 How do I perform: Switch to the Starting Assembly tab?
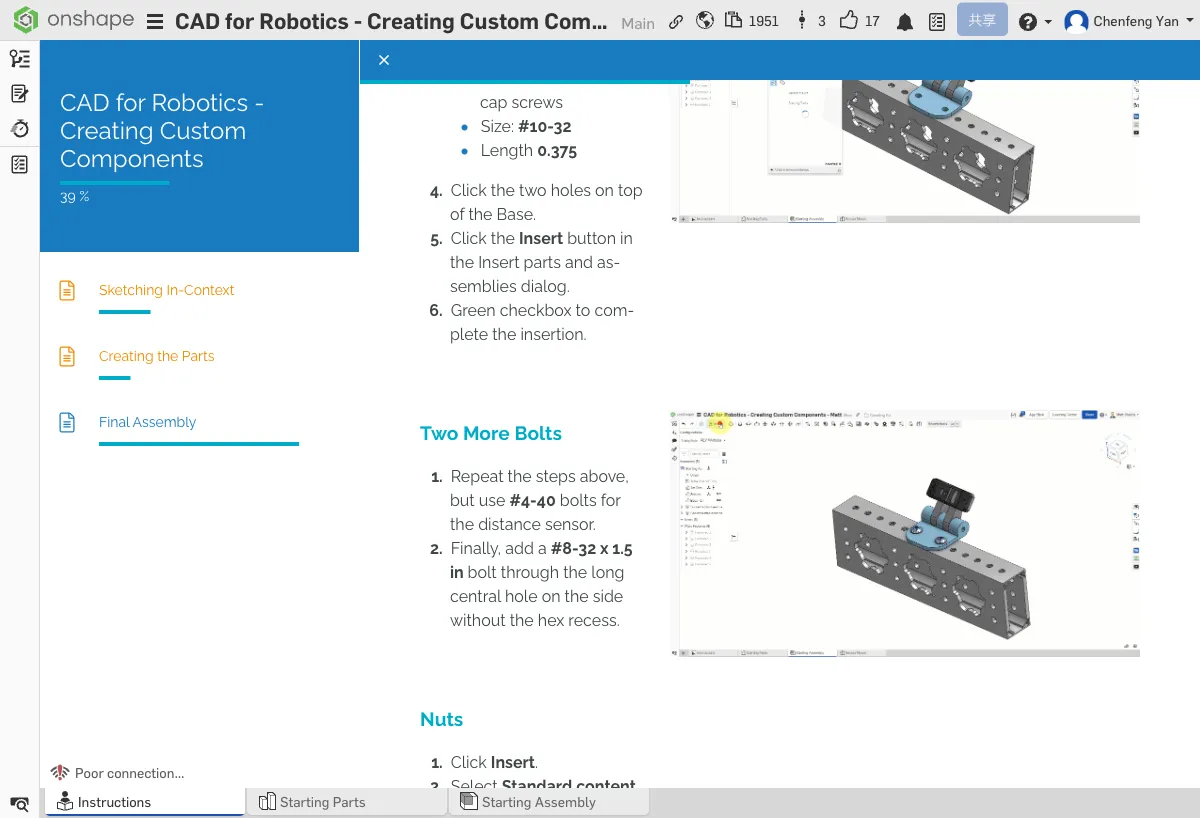pos(538,802)
